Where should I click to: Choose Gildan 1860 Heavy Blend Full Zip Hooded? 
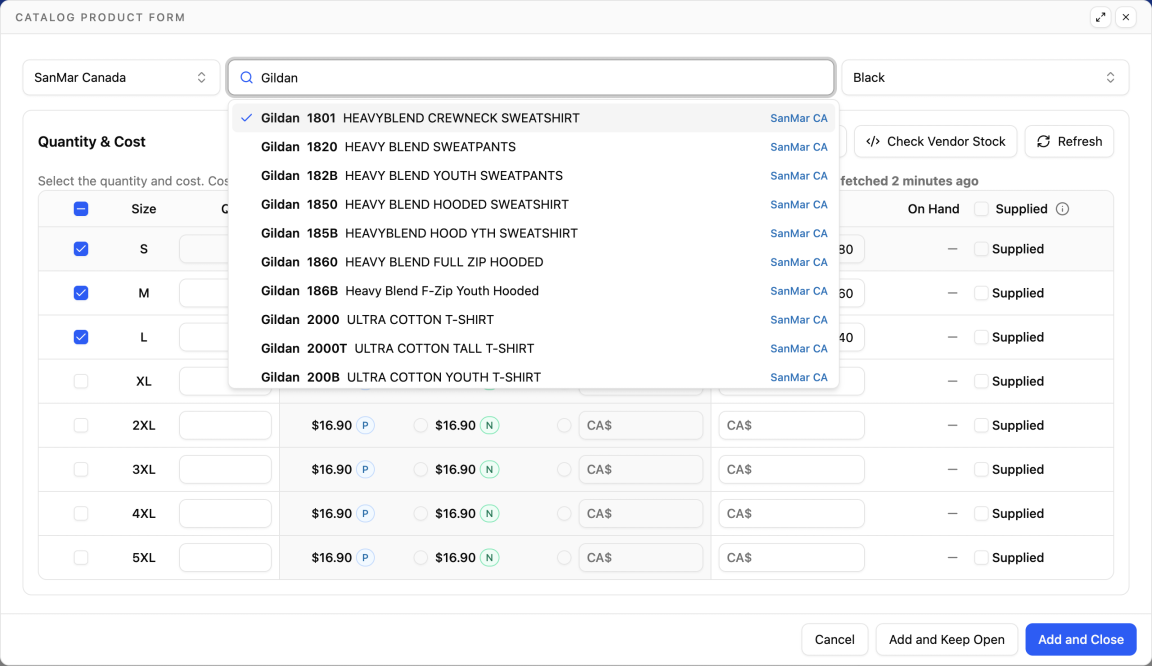(533, 262)
